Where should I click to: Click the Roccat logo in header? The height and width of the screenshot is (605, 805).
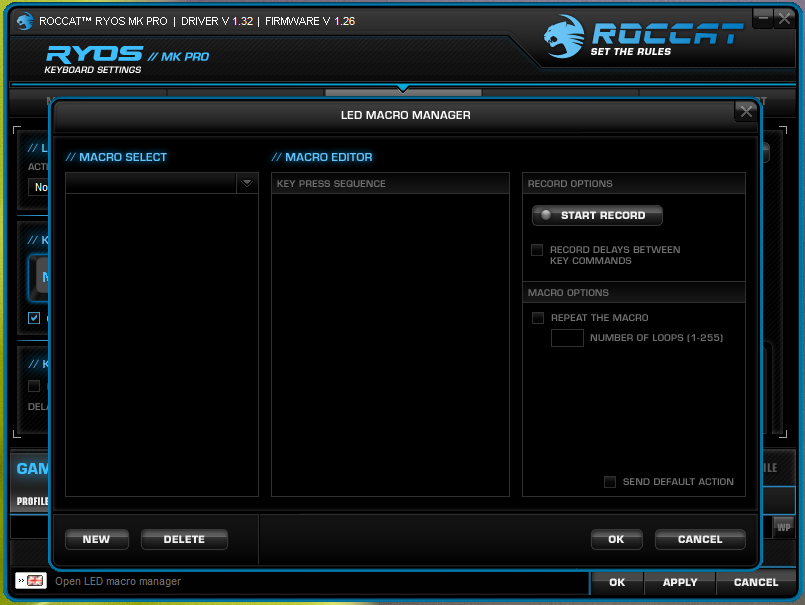click(643, 36)
